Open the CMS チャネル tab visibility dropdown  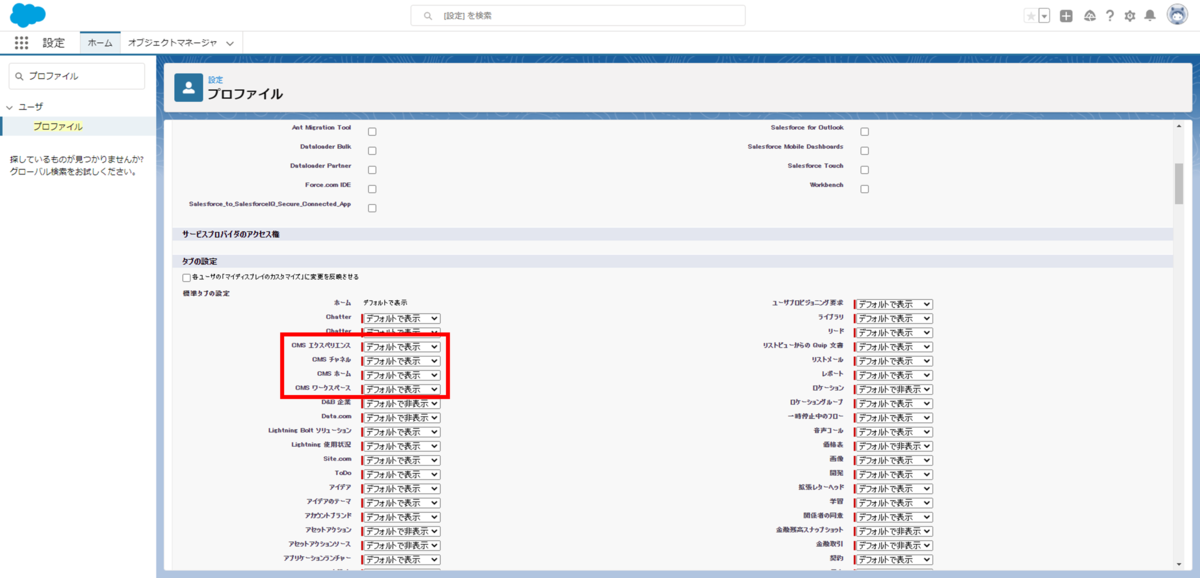point(401,360)
